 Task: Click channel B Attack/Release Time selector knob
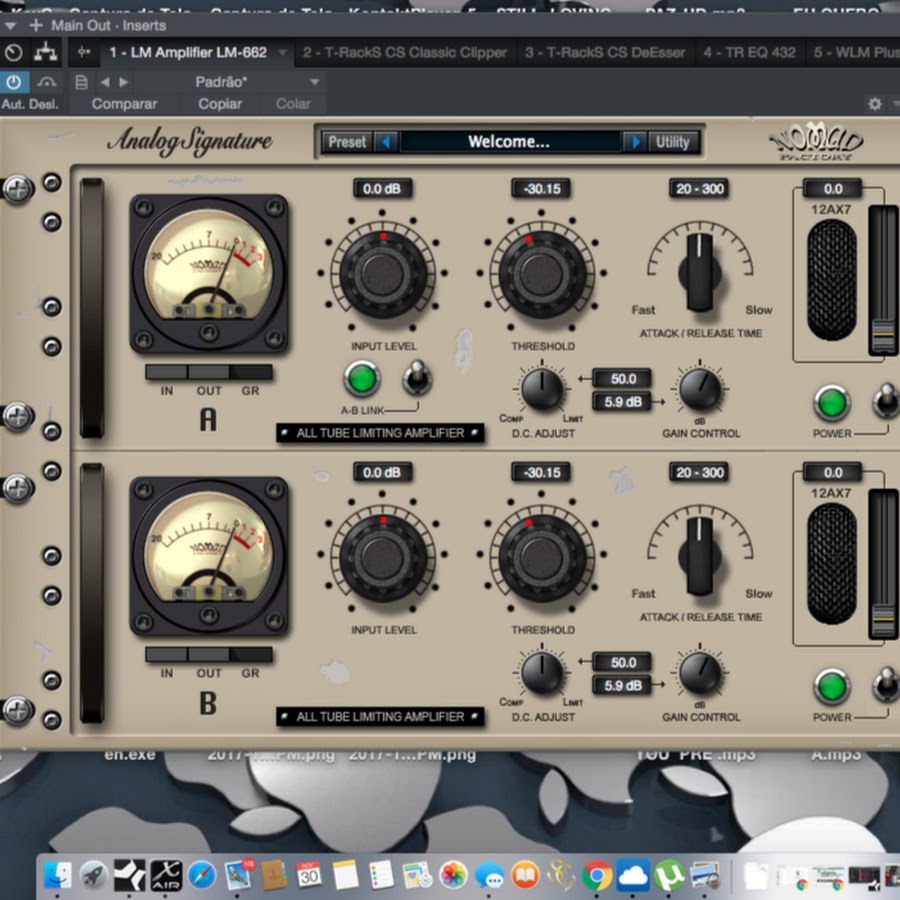point(700,555)
